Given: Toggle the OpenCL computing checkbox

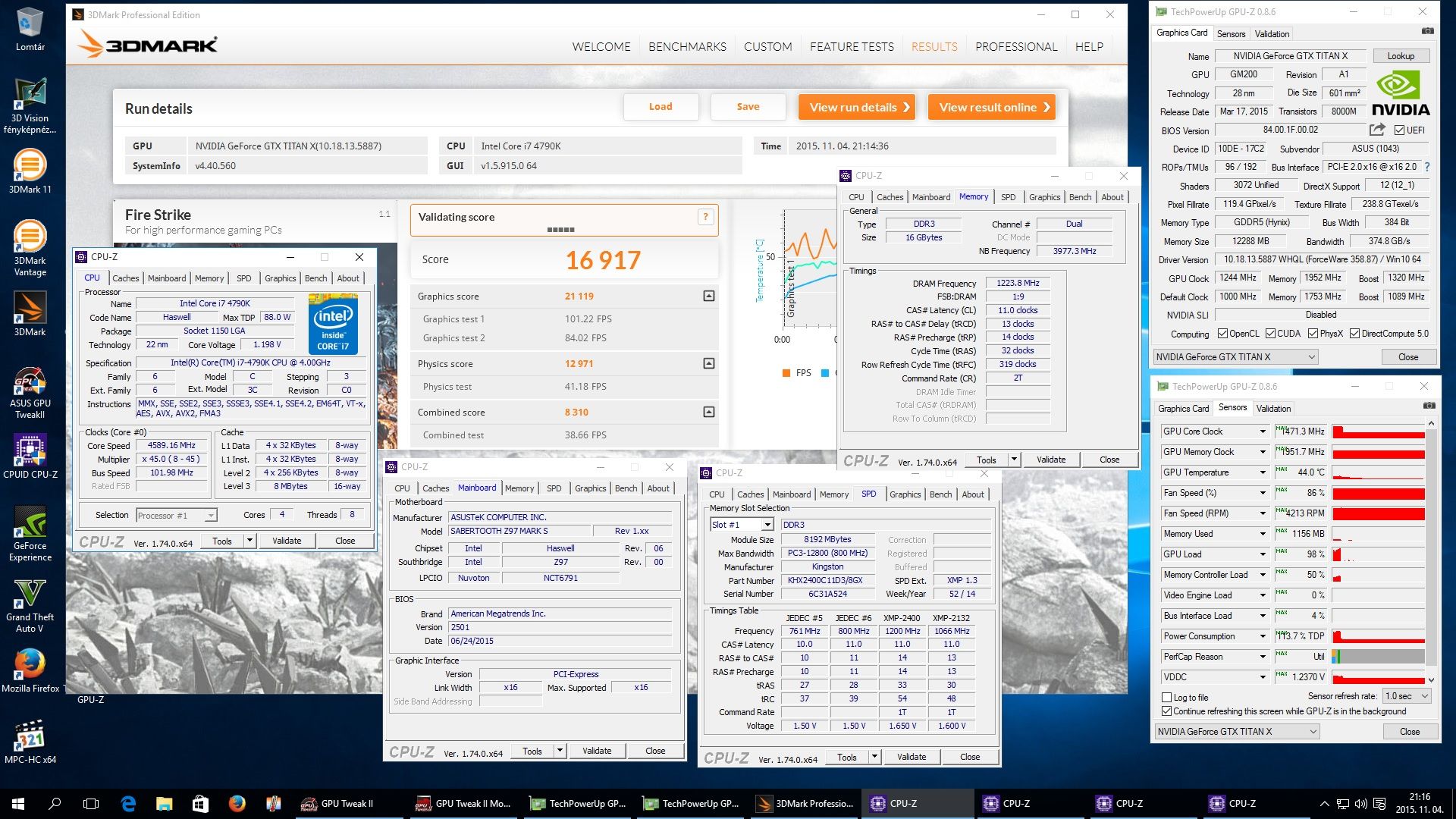Looking at the screenshot, I should 1222,334.
